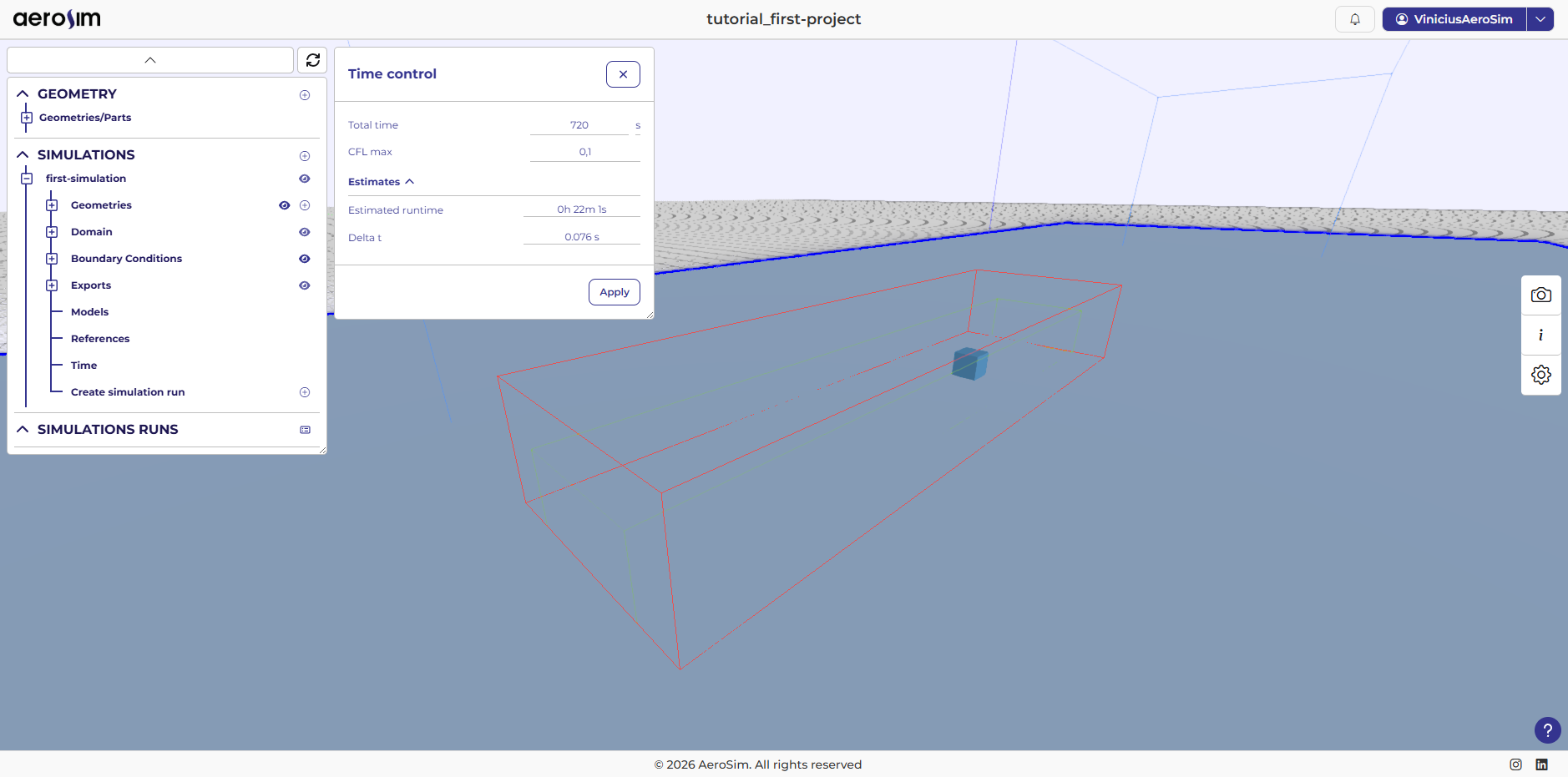Select the Models tree item

pyautogui.click(x=89, y=312)
